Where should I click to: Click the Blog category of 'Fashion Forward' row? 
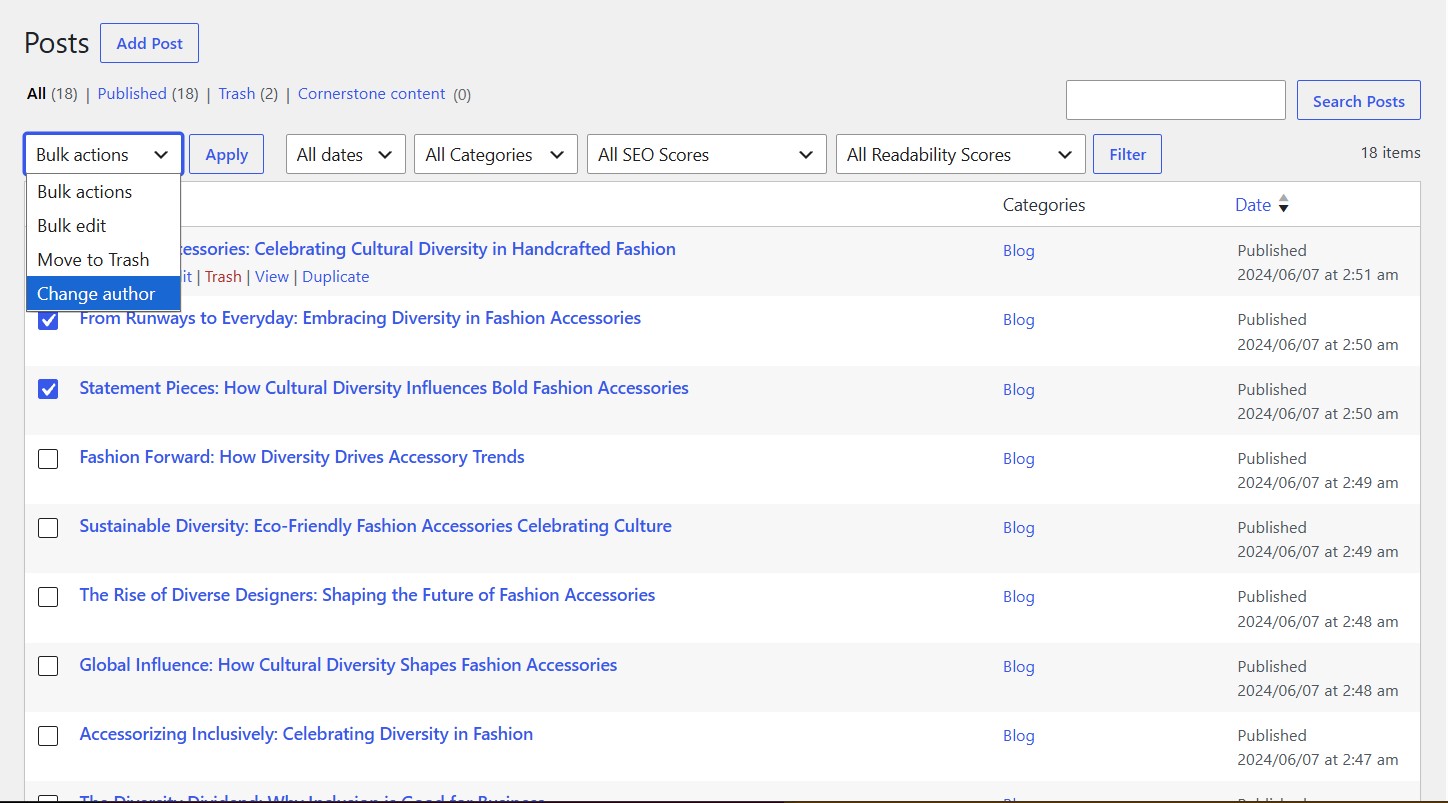point(1018,459)
